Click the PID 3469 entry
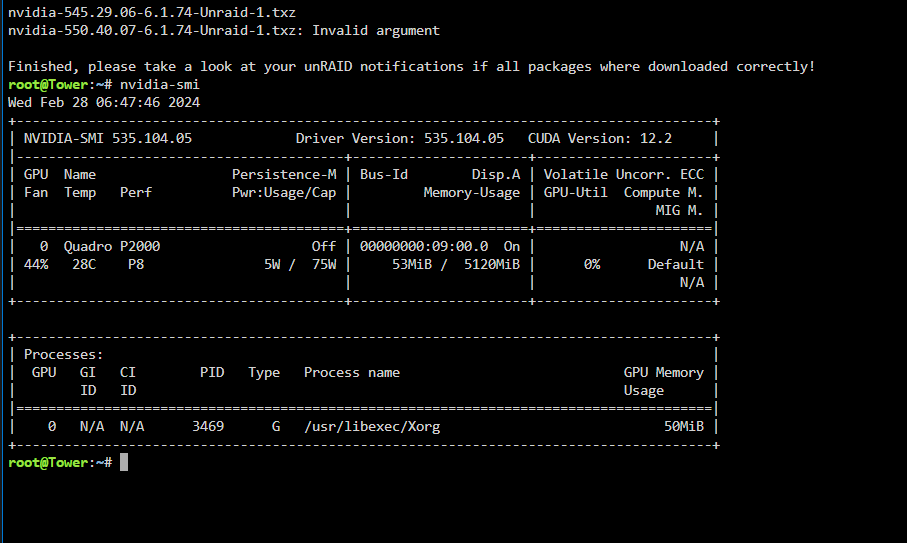Screen dimensions: 907x543 point(208,426)
